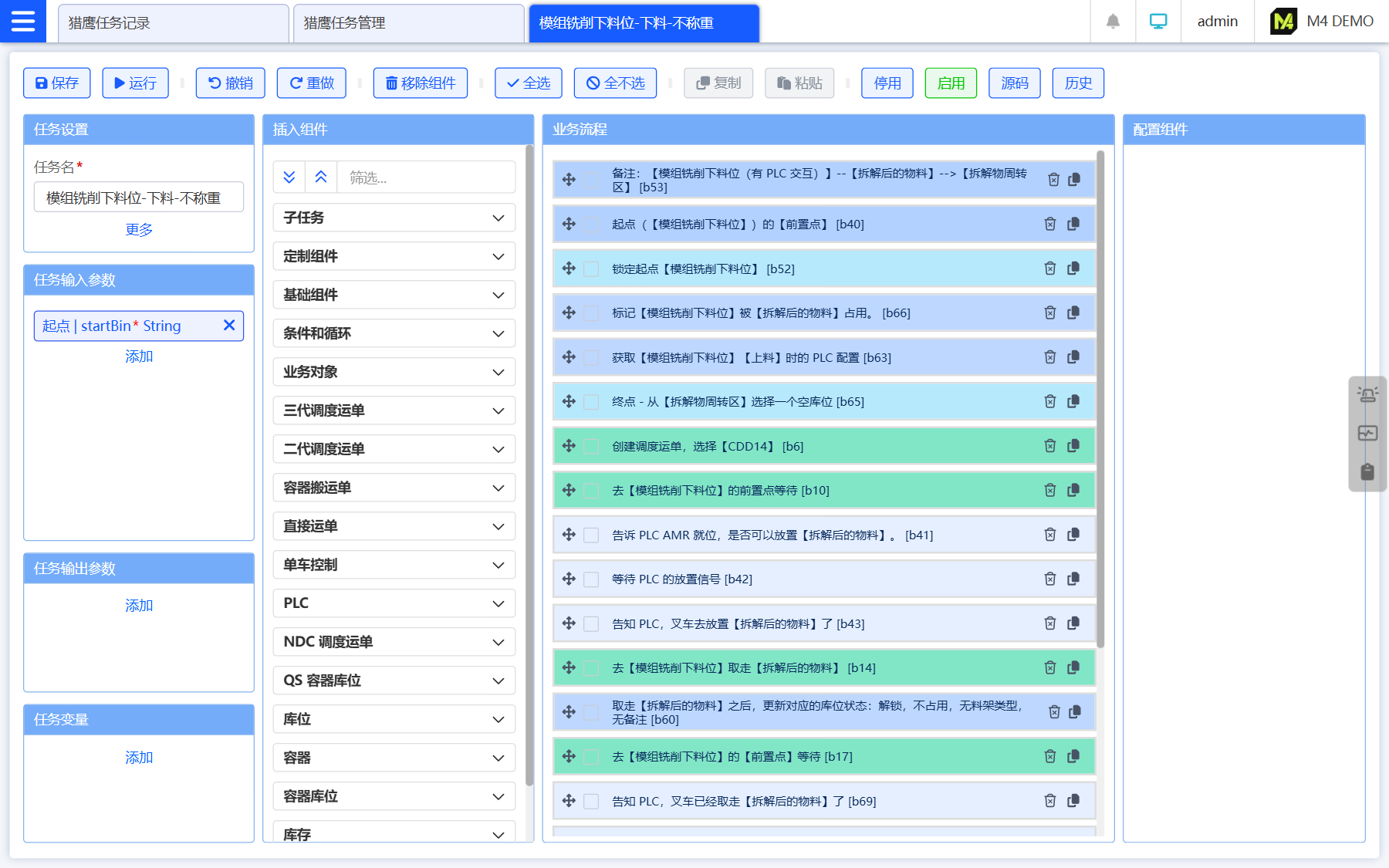Open the hamburger main menu
1389x868 pixels.
point(22,21)
